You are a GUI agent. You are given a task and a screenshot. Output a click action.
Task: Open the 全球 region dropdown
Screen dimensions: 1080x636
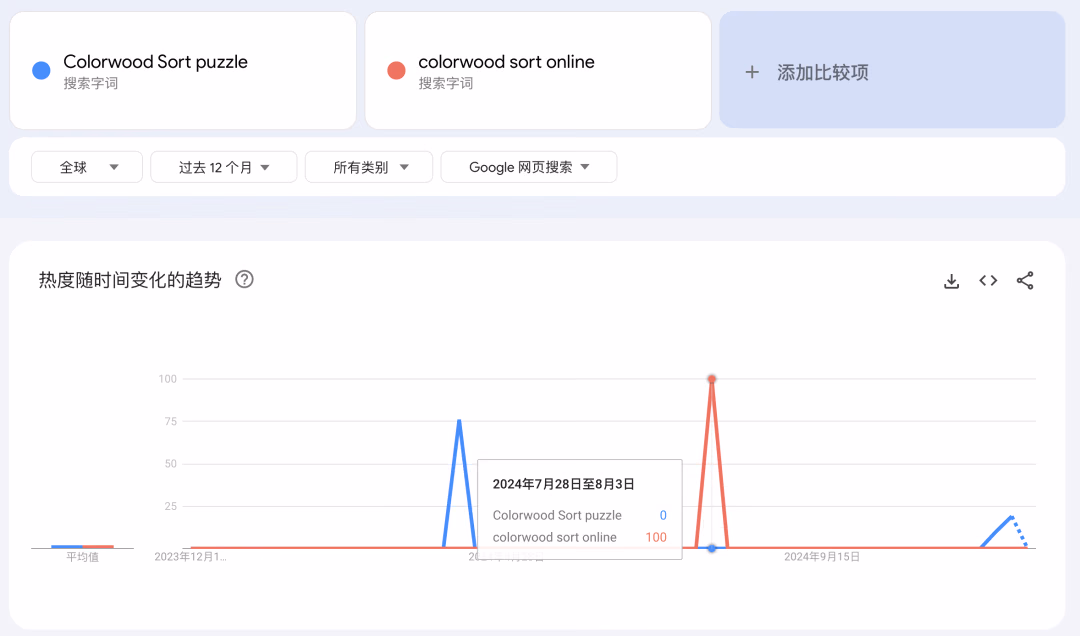click(x=87, y=167)
